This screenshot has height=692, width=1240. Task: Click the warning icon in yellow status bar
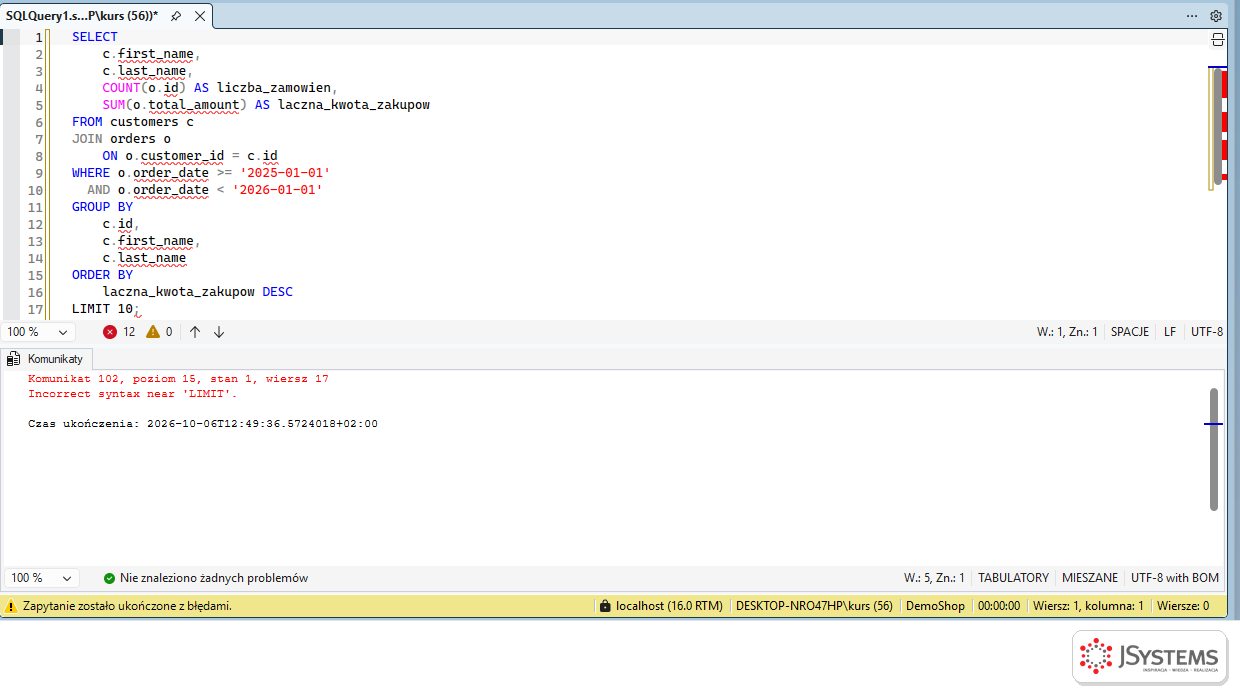(x=11, y=606)
